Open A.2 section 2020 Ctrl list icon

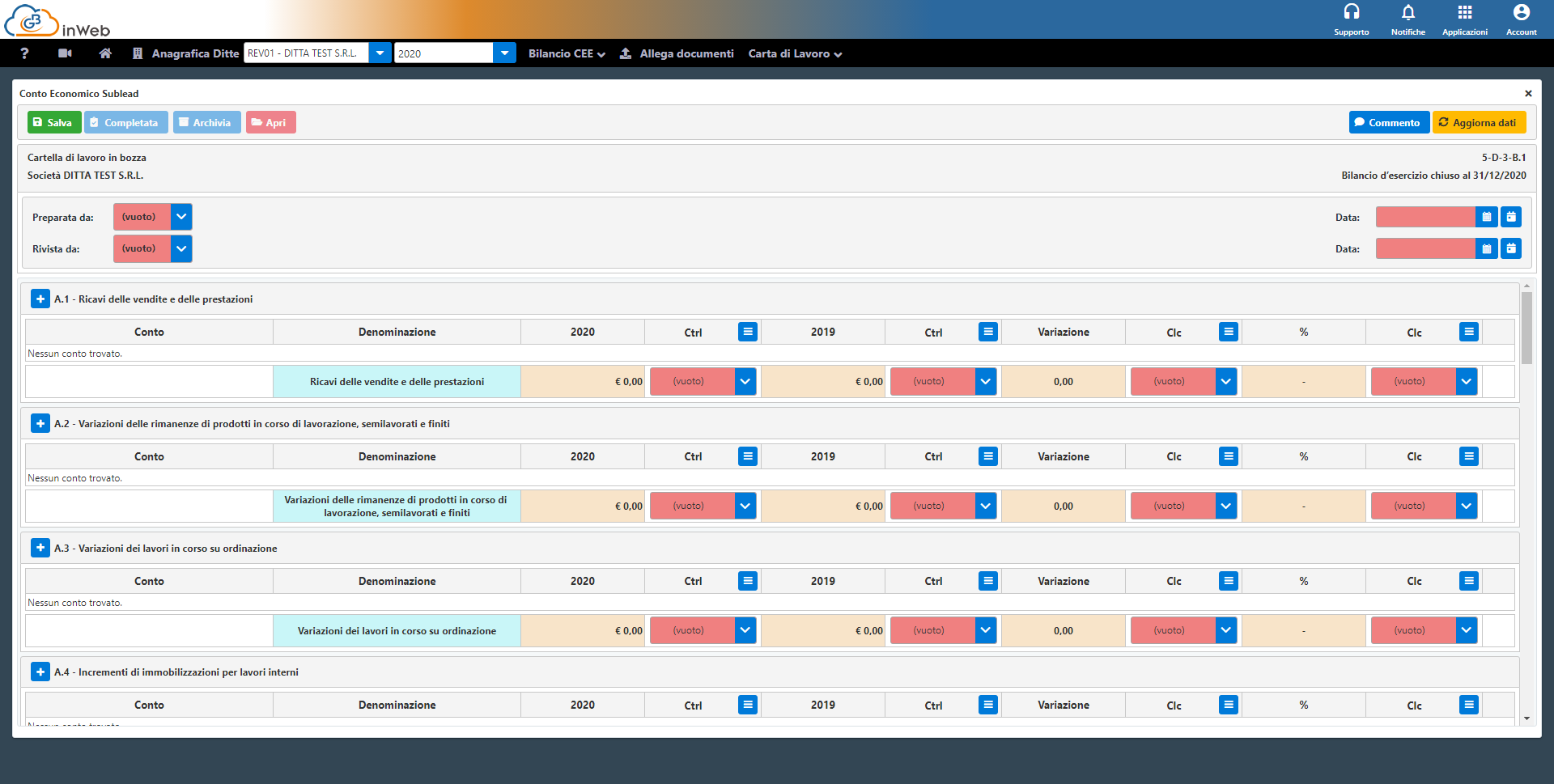coord(748,456)
